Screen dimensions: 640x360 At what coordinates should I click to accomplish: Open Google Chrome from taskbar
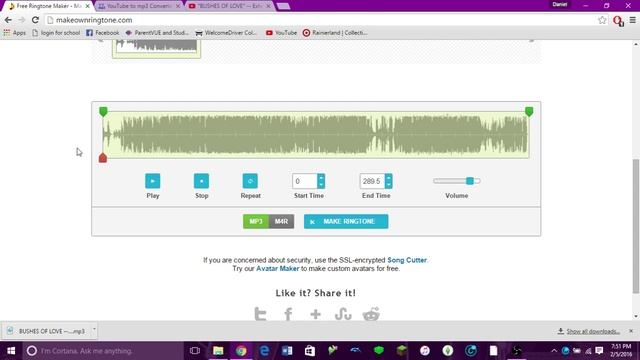tap(241, 351)
